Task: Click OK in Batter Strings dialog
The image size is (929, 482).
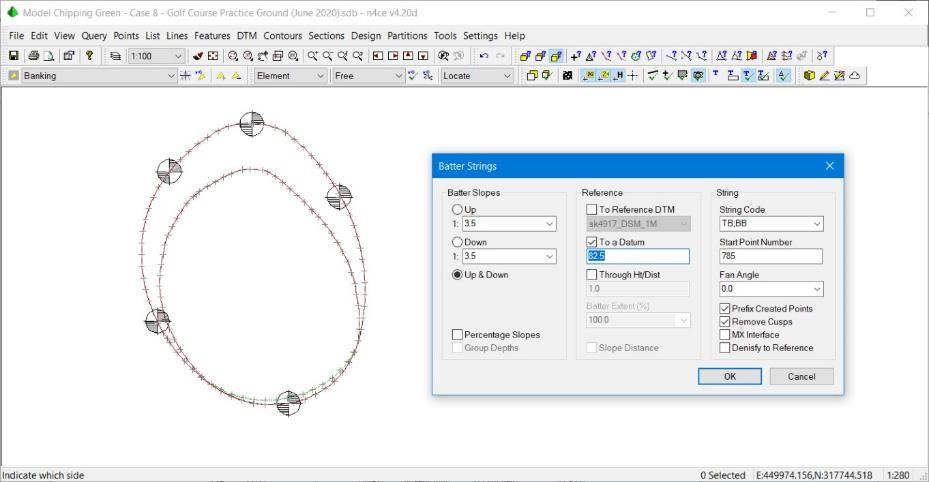Action: (729, 376)
